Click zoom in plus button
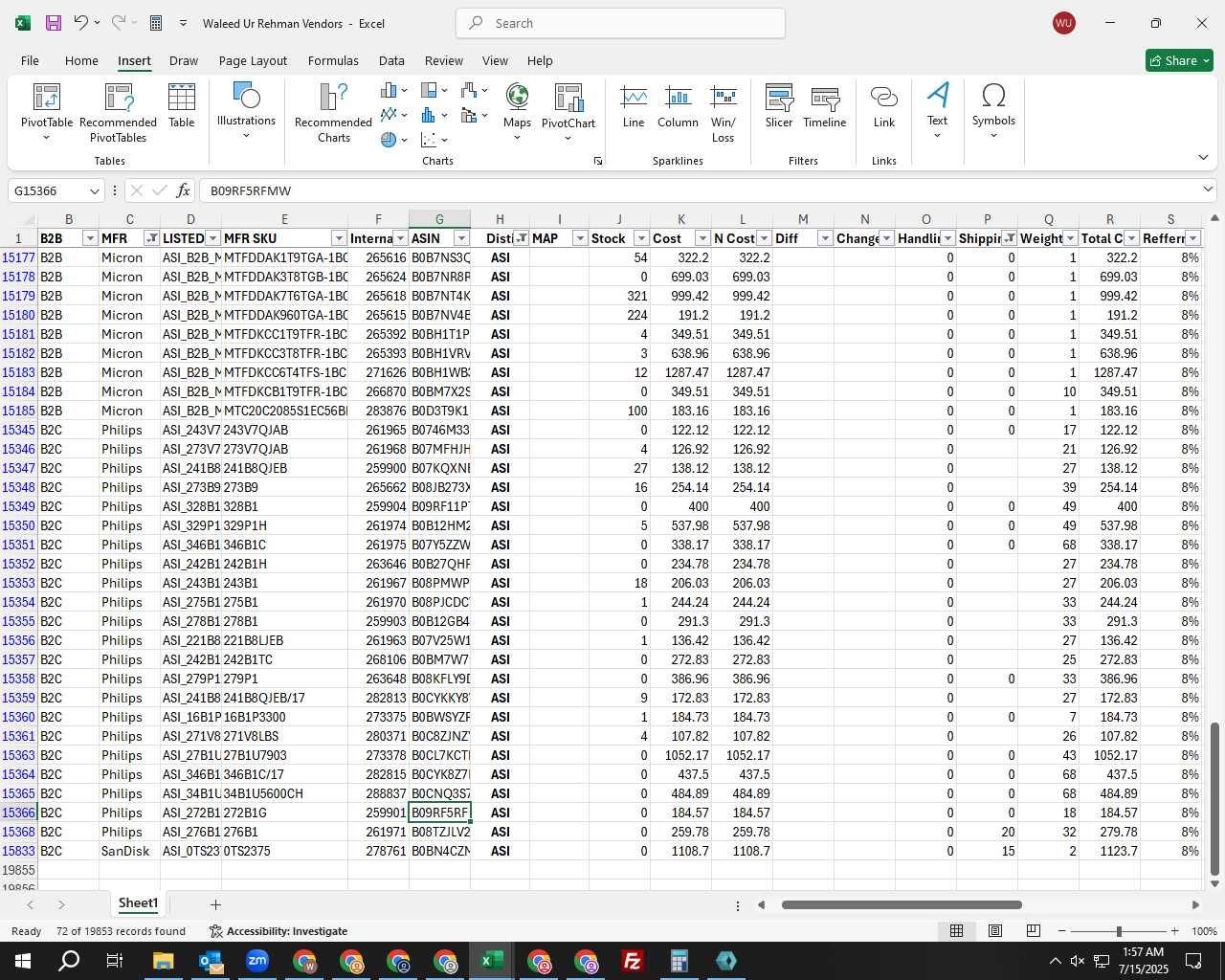1225x980 pixels. click(1174, 931)
